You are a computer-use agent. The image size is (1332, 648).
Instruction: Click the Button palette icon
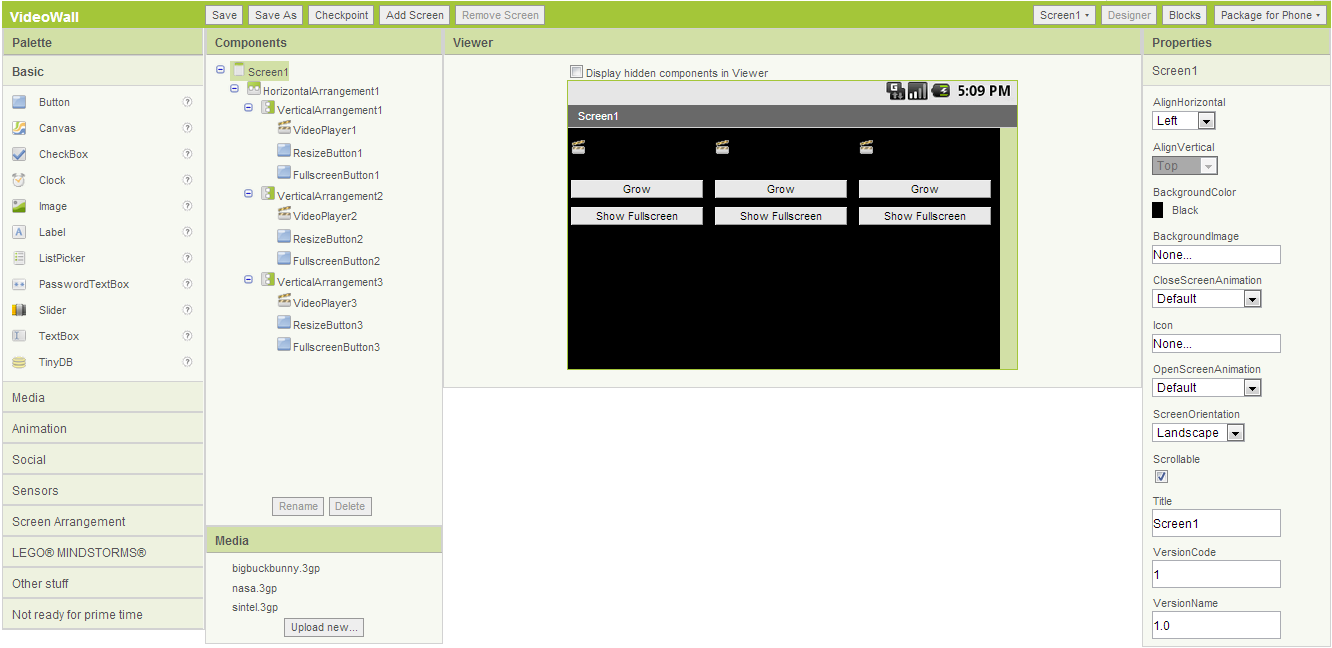click(x=19, y=102)
